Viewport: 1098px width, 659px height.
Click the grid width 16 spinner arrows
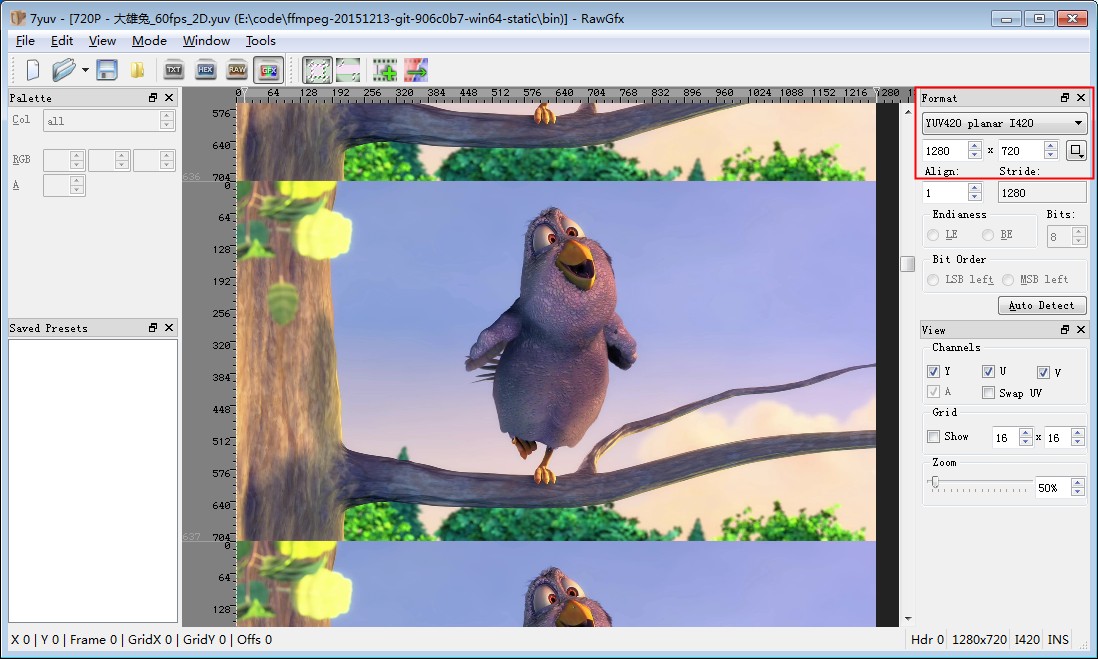click(1026, 437)
